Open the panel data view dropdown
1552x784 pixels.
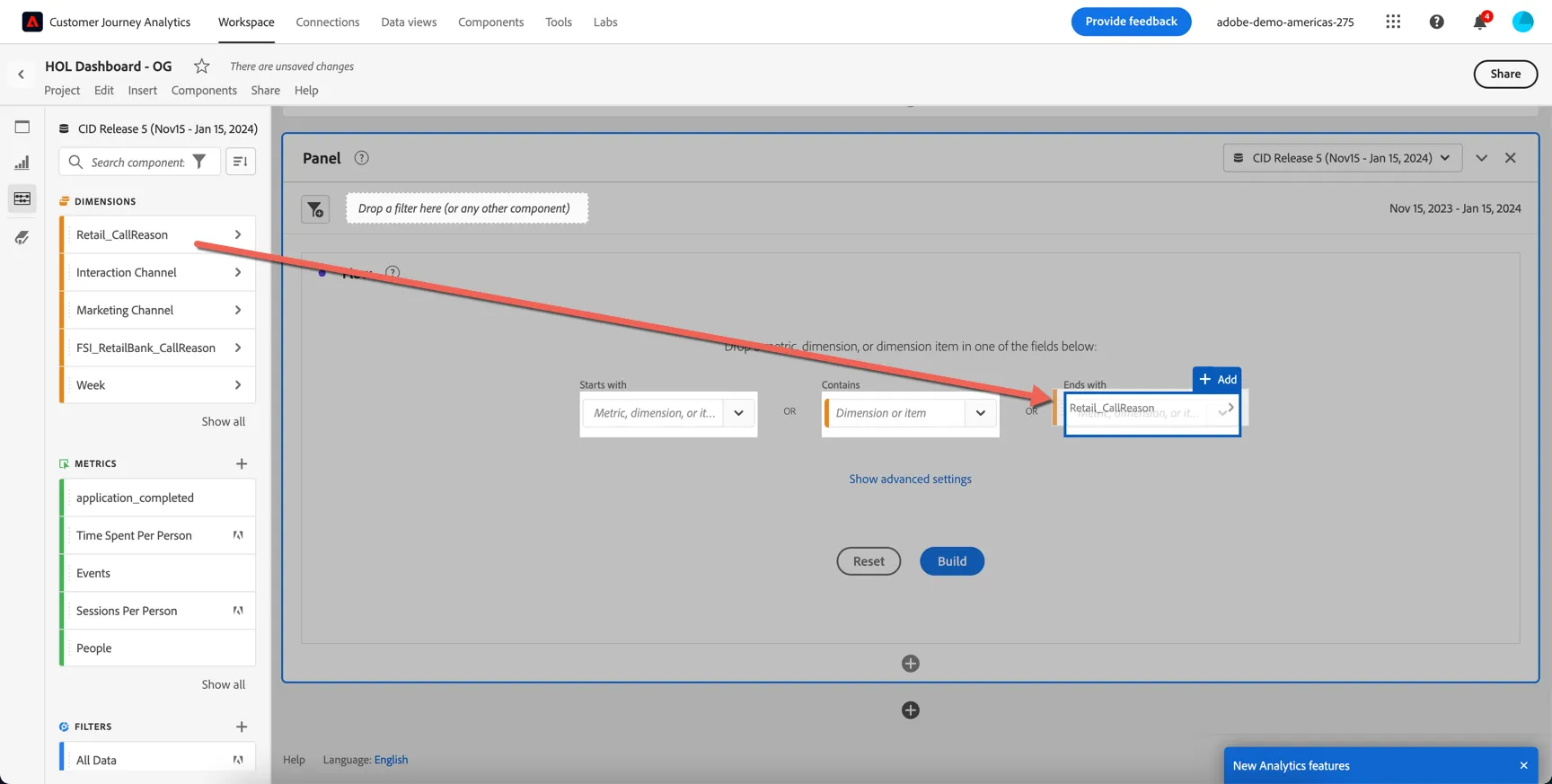(1342, 158)
